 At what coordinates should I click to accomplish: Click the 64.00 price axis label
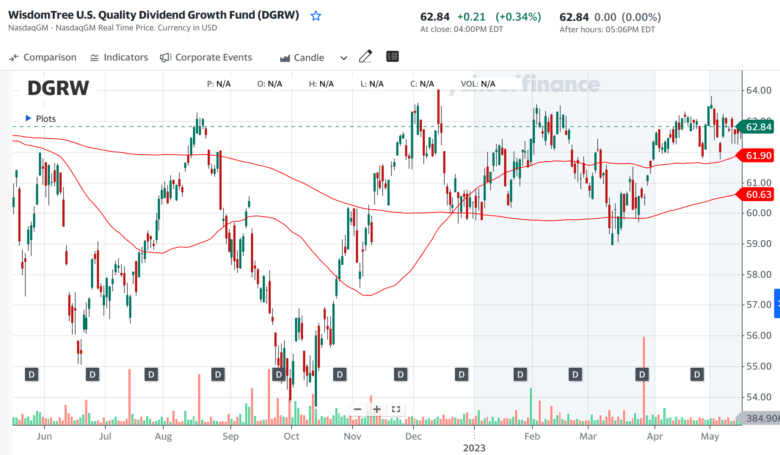[x=759, y=90]
